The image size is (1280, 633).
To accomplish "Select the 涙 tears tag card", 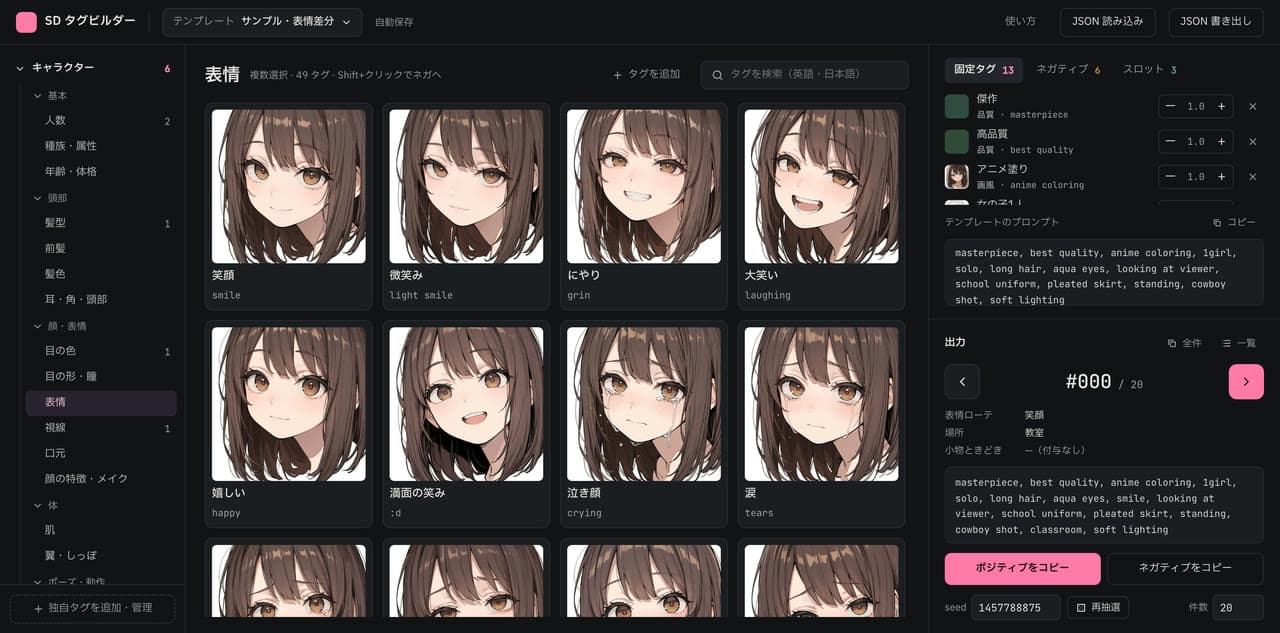I will [822, 424].
